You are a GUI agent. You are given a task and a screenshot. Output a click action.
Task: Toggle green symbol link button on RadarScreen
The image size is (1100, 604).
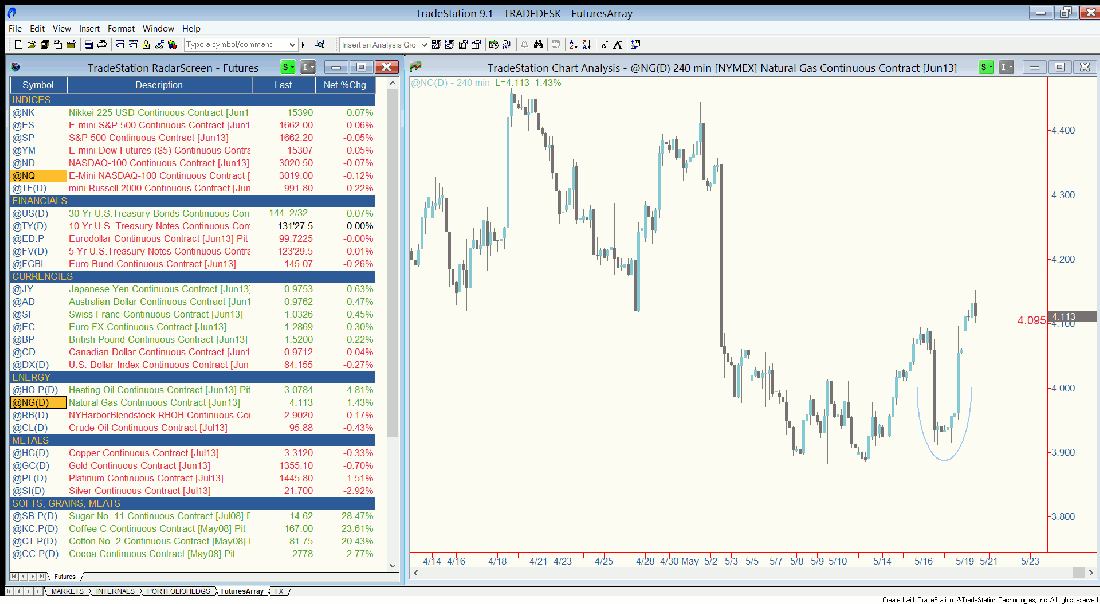click(x=288, y=67)
